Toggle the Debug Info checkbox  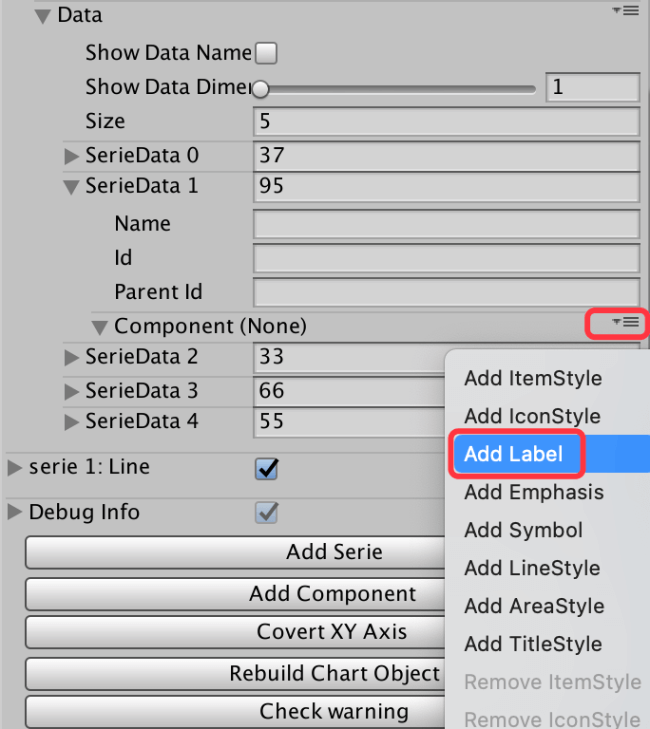(x=267, y=513)
